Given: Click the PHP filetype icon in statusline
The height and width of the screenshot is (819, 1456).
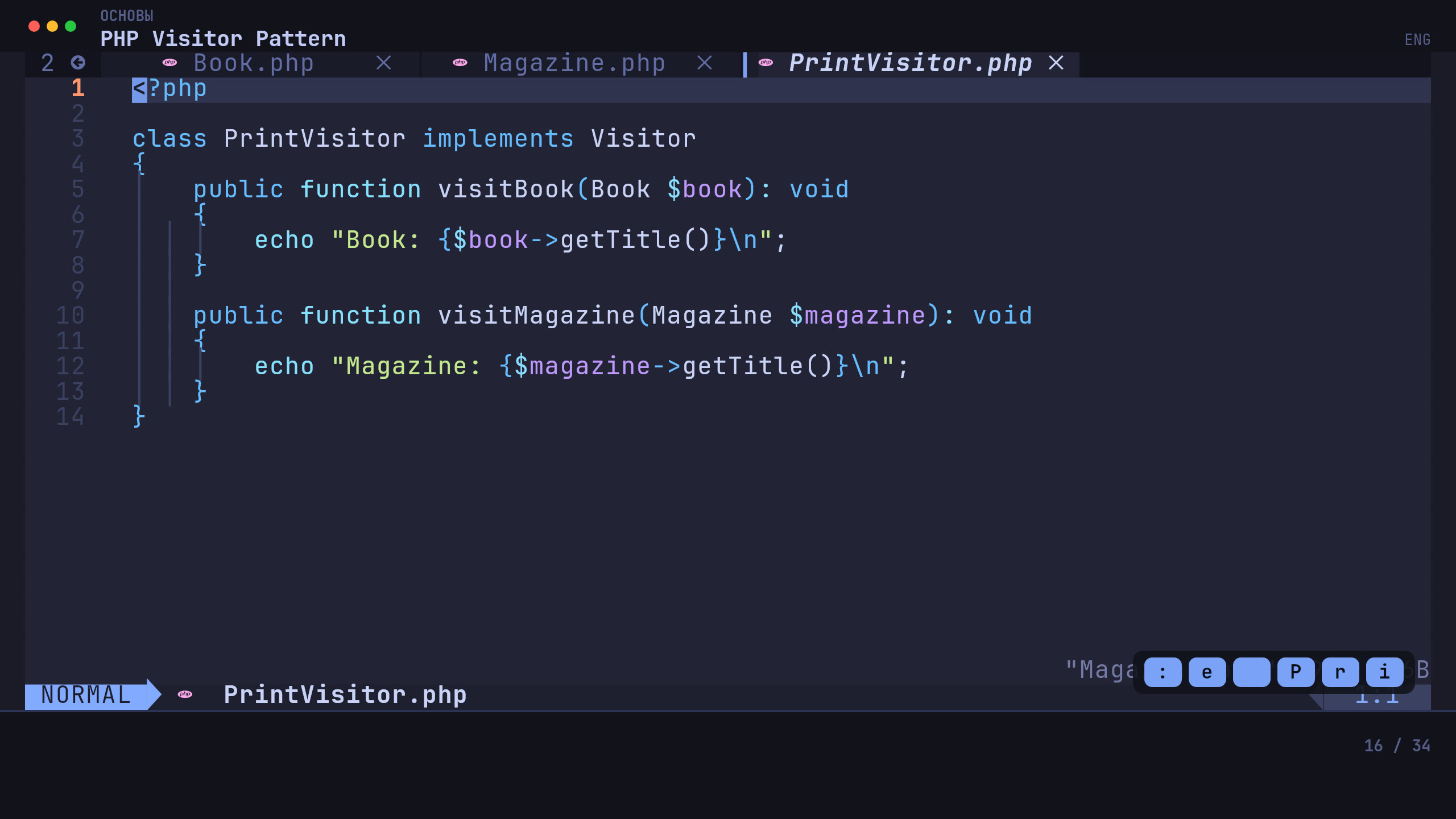Looking at the screenshot, I should coord(185,694).
